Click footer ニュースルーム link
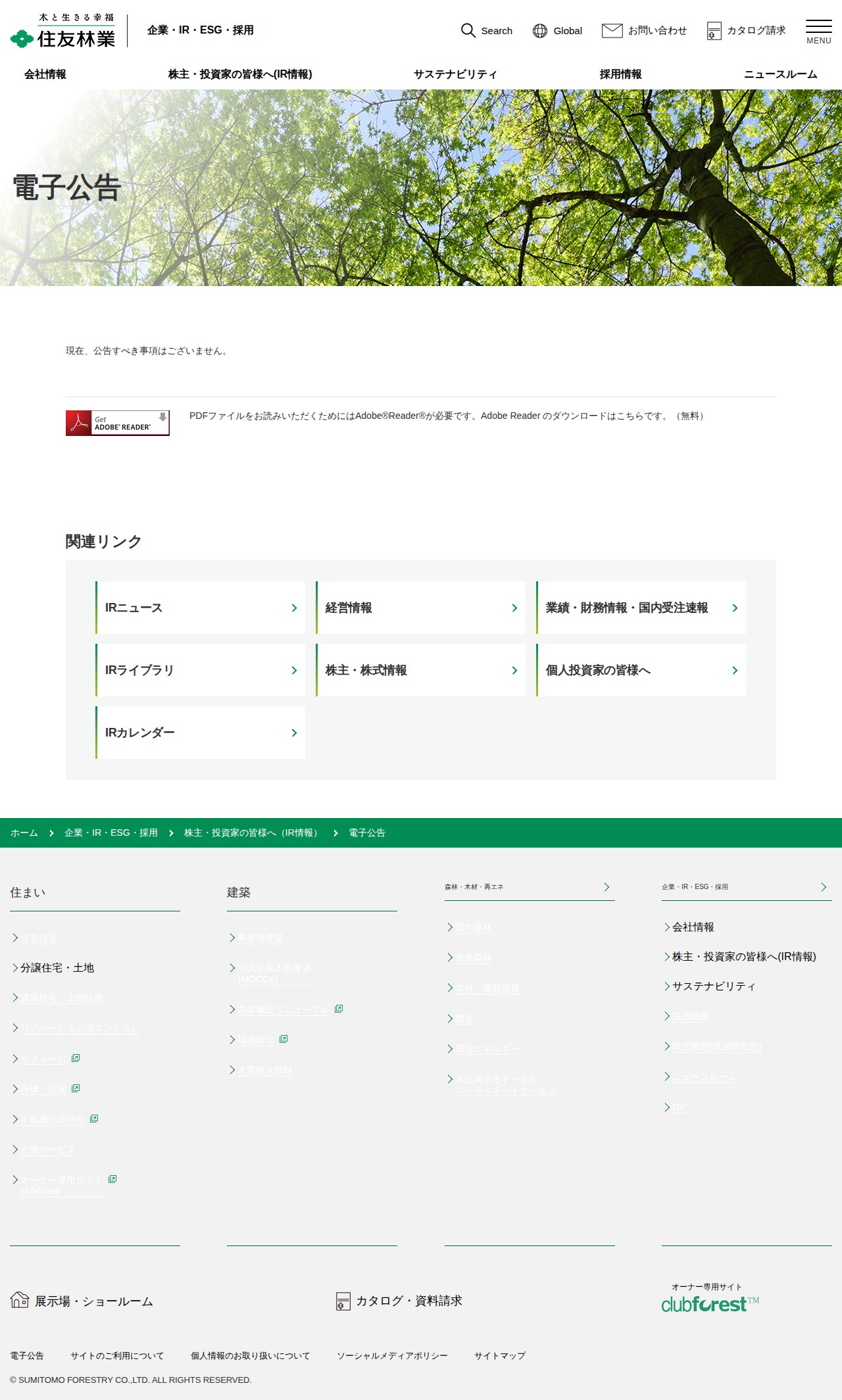 point(705,1077)
